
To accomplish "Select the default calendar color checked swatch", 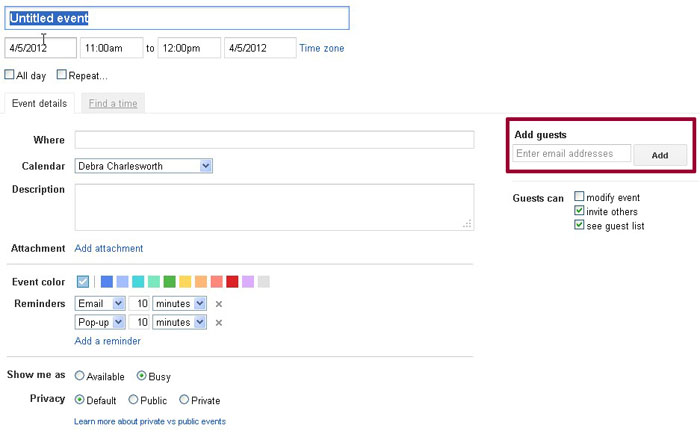I will coord(83,282).
